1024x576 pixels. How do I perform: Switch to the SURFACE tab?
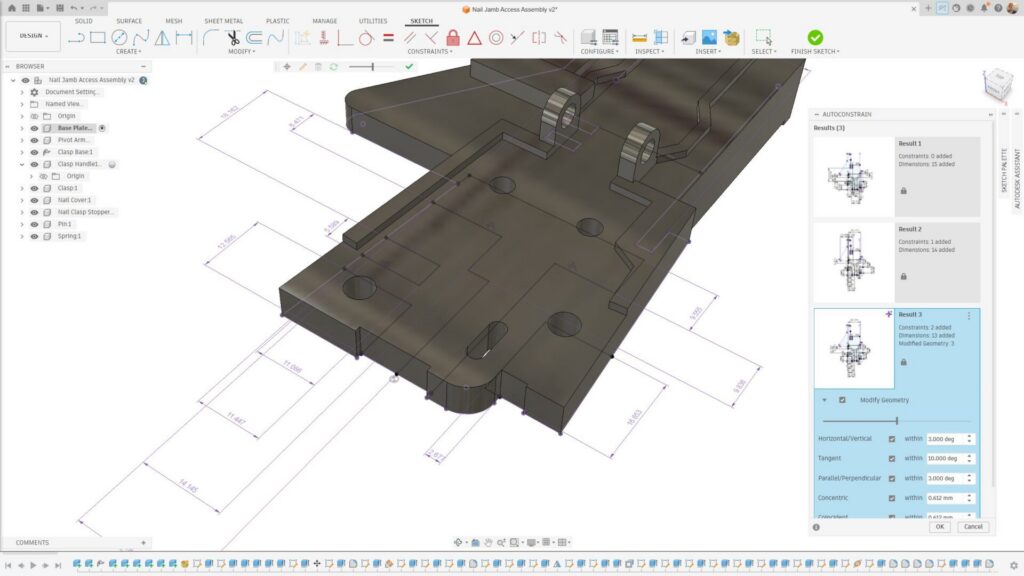click(x=129, y=21)
